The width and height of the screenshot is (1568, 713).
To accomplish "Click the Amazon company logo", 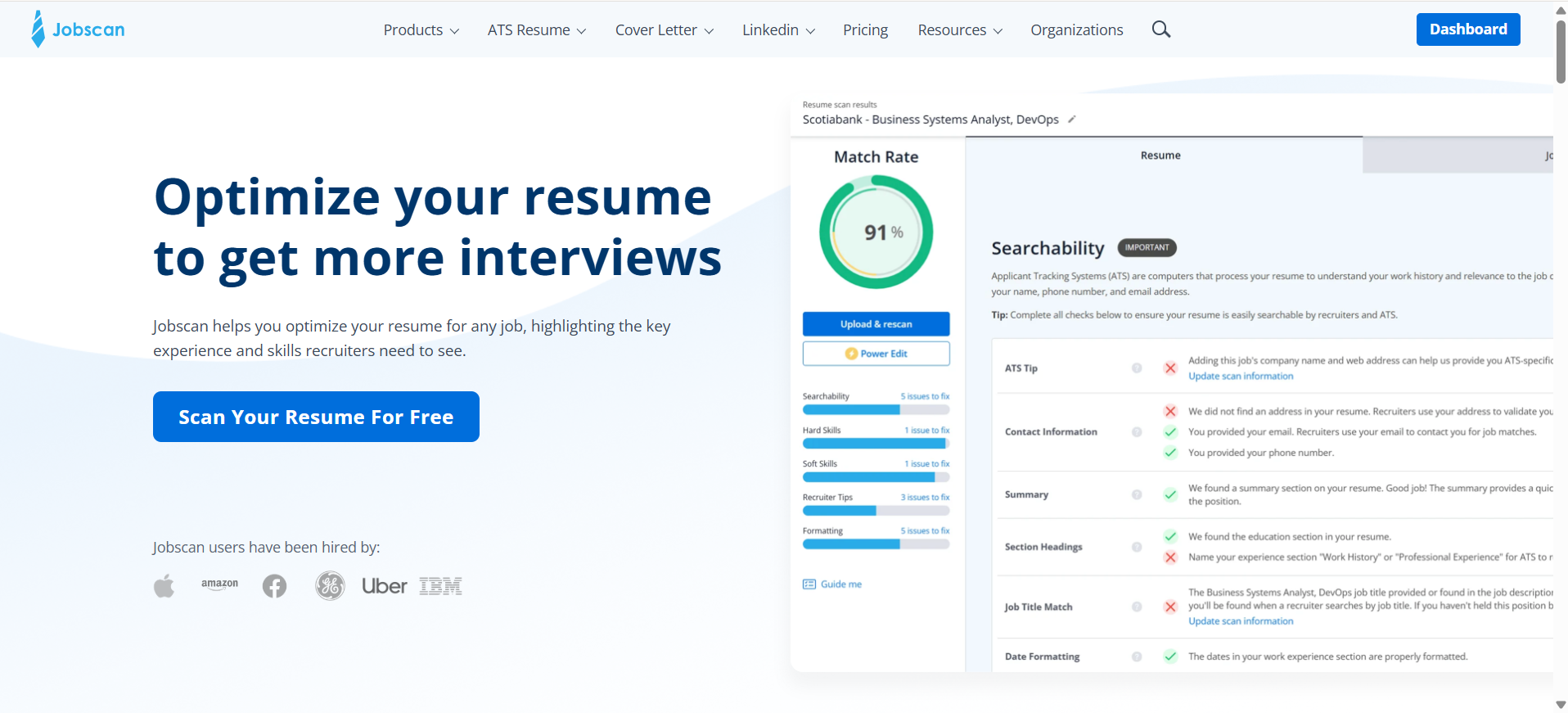I will (x=219, y=584).
